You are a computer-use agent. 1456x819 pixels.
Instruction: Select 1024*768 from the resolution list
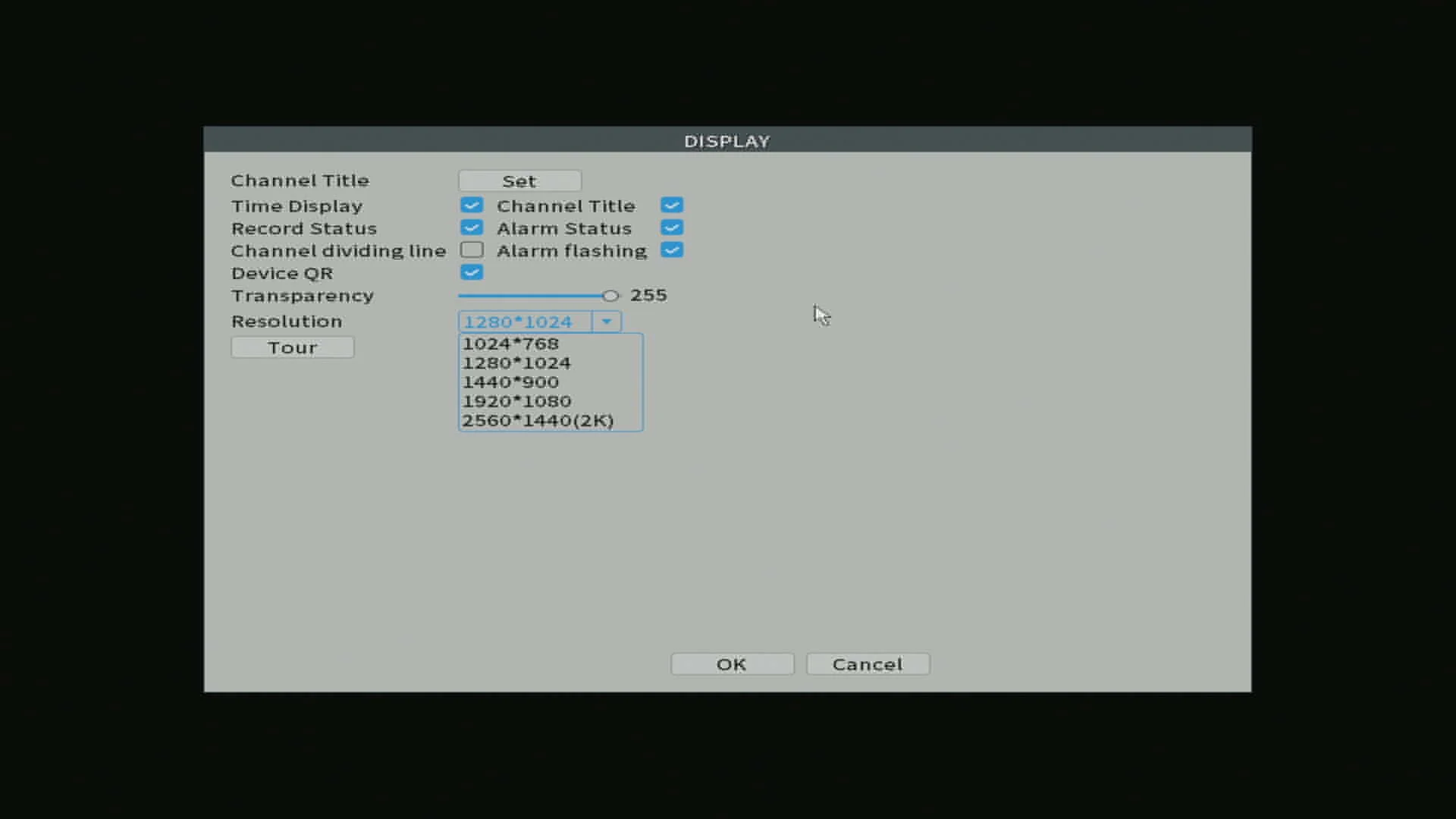point(510,344)
